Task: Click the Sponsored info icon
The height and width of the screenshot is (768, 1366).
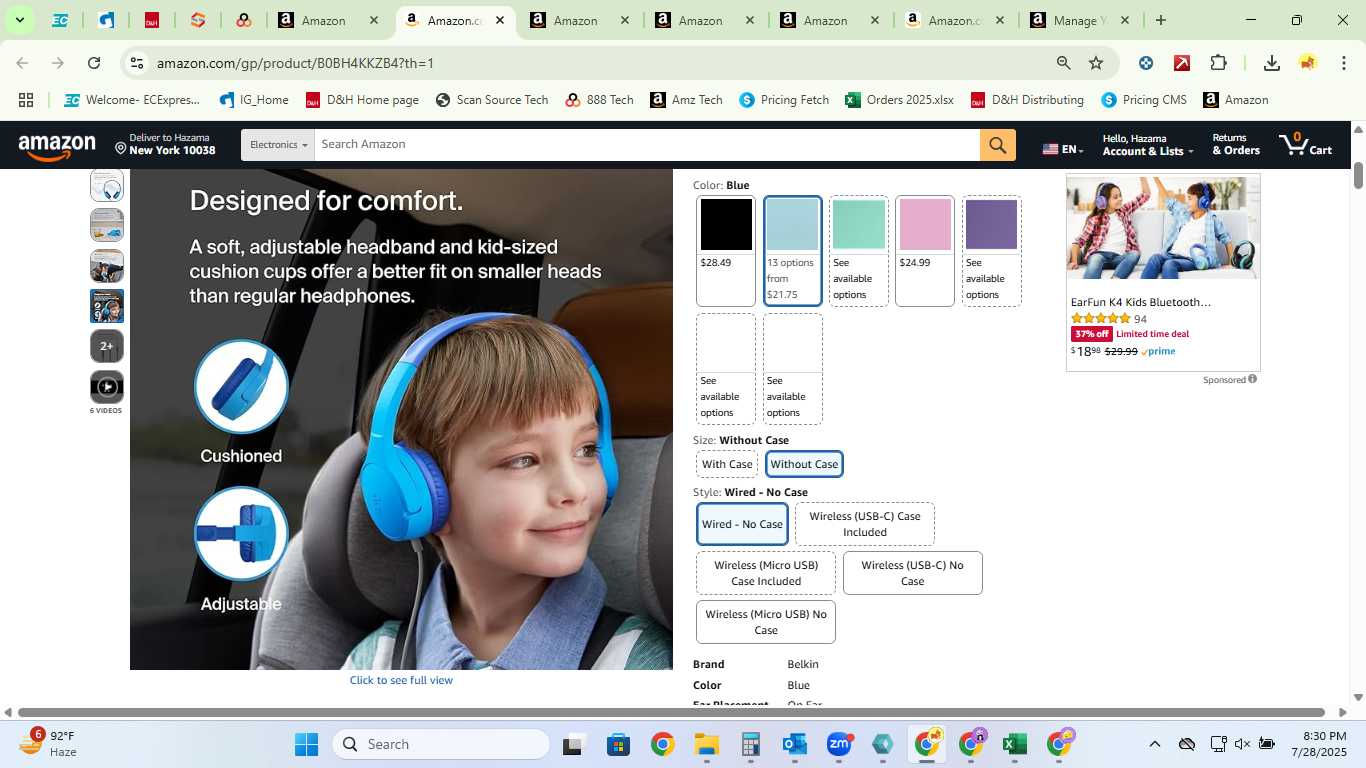Action: pyautogui.click(x=1252, y=379)
